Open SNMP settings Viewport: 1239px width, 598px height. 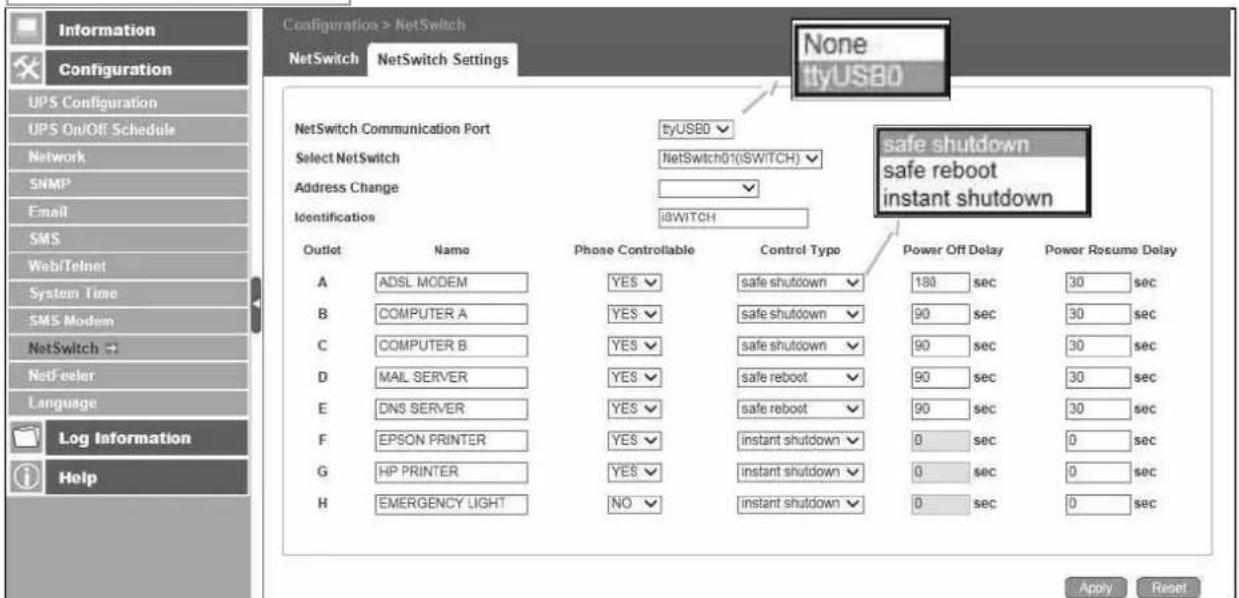(126, 184)
